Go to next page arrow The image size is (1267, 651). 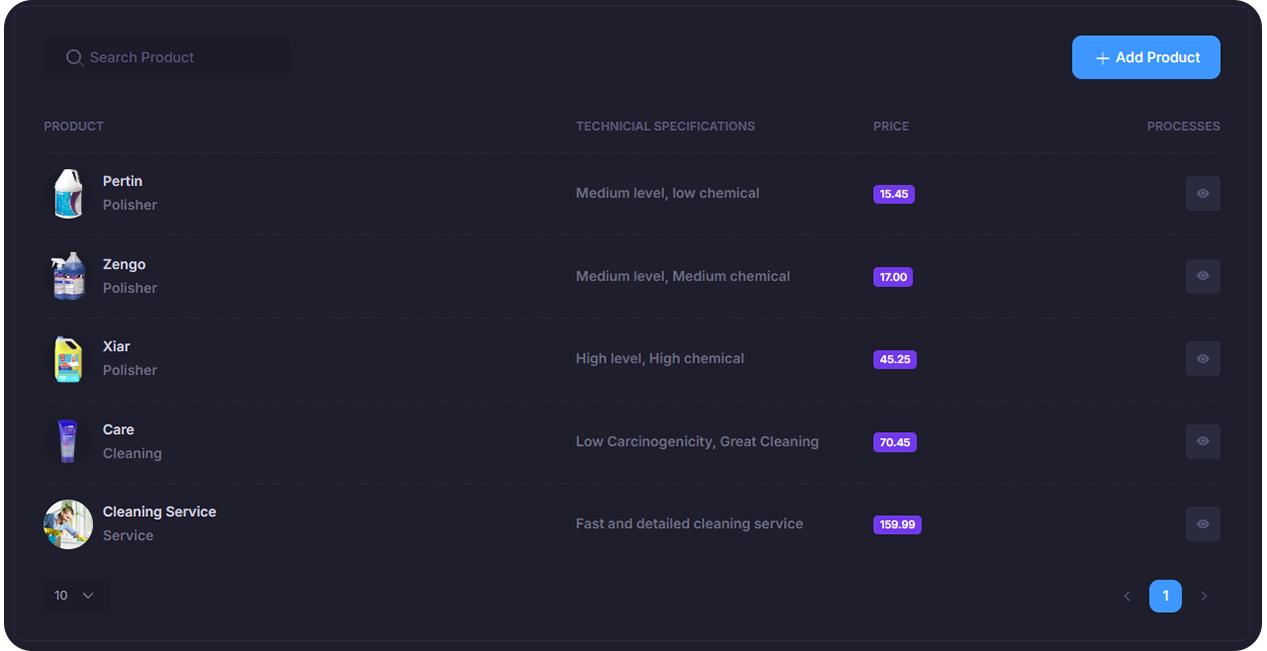click(x=1203, y=597)
